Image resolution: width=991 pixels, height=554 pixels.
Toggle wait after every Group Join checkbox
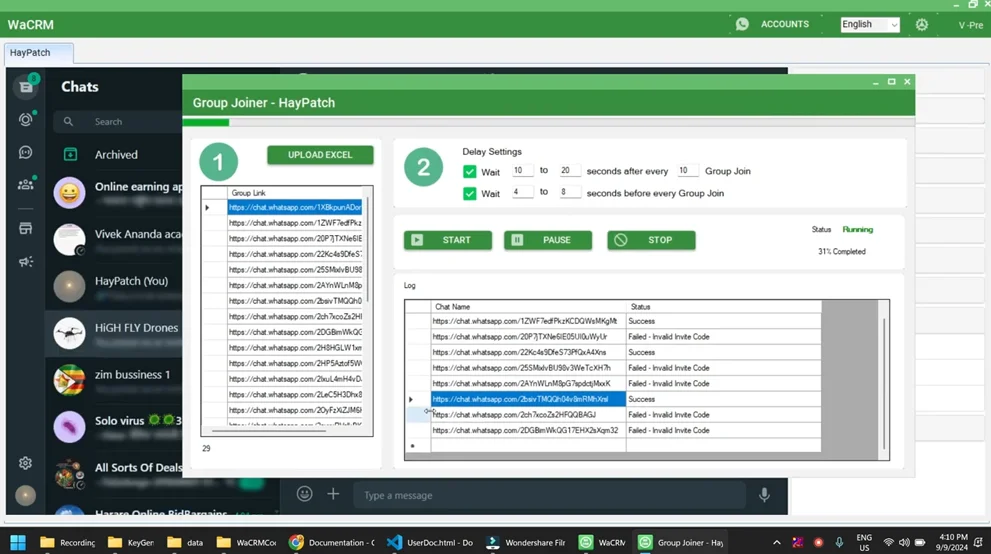(x=470, y=171)
